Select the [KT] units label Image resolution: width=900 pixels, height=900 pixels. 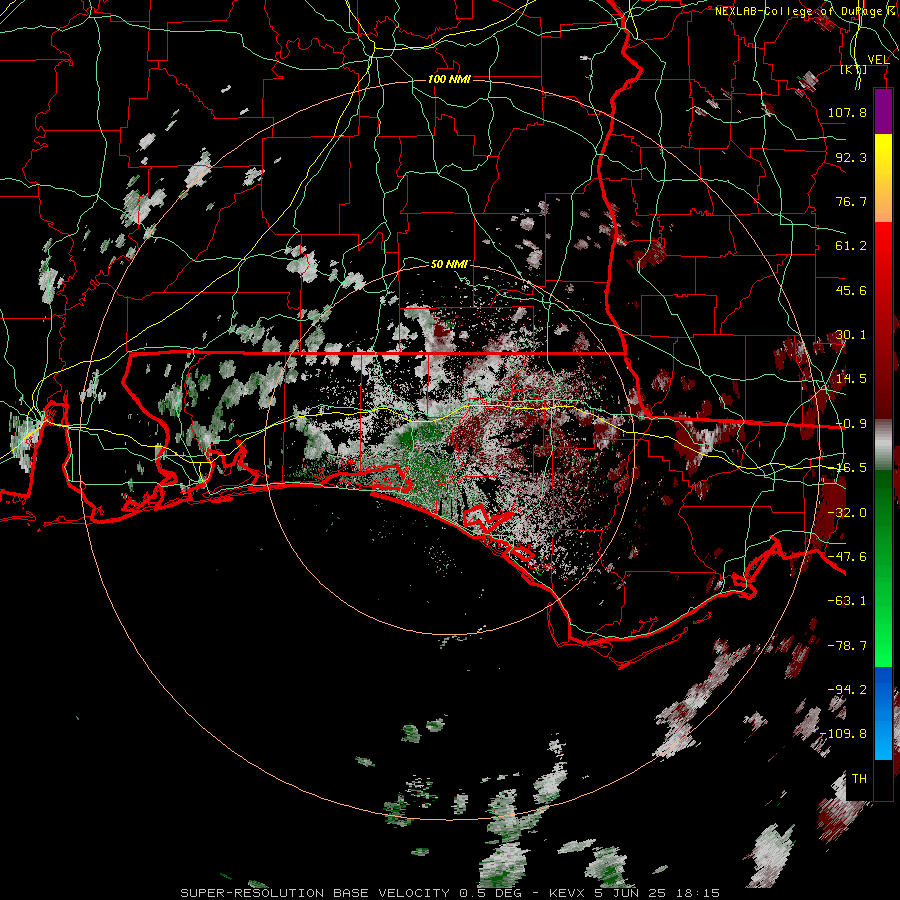point(854,70)
